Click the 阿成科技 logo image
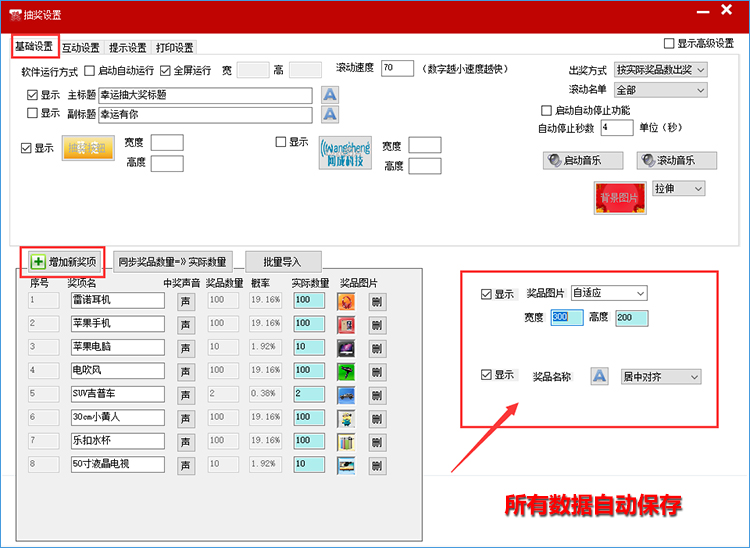750x548 pixels. (x=344, y=153)
